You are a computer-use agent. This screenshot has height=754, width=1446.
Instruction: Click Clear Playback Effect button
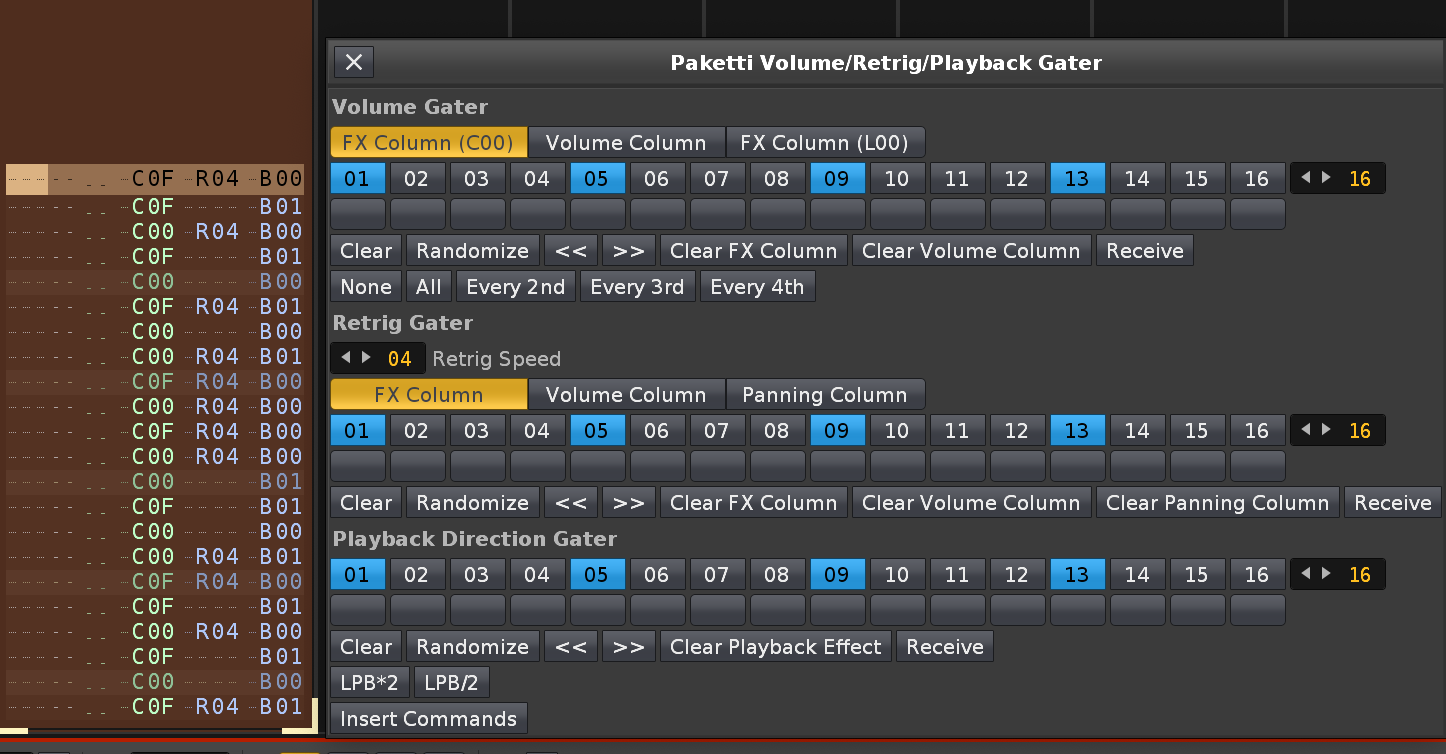775,647
